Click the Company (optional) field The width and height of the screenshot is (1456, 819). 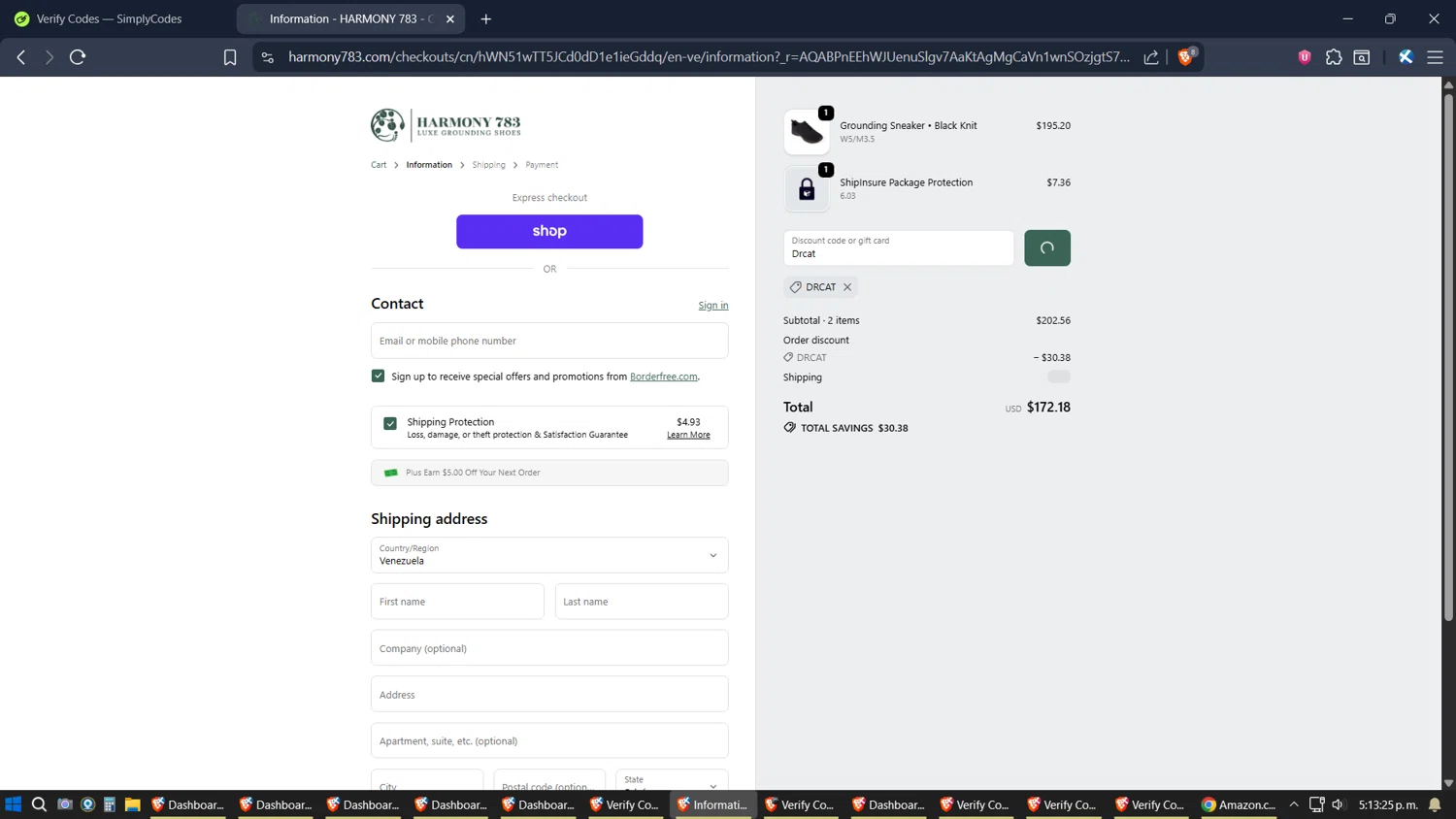click(549, 648)
